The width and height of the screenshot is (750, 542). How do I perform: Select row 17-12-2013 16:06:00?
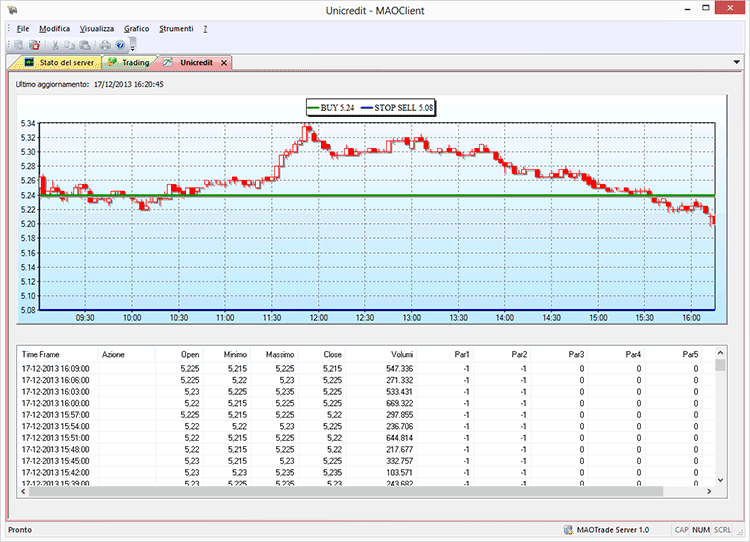click(366, 380)
